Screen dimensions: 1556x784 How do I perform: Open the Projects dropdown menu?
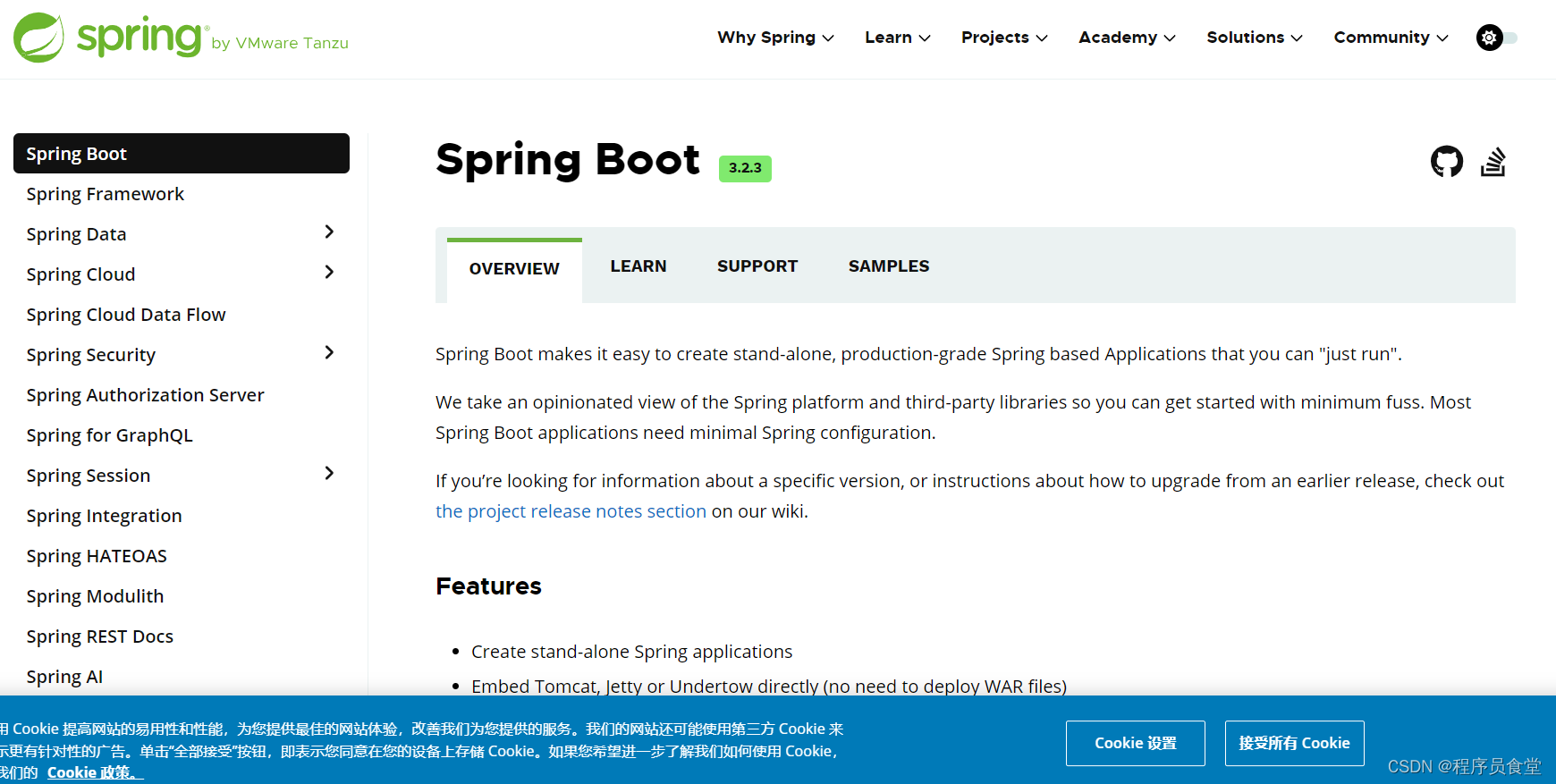[1004, 38]
